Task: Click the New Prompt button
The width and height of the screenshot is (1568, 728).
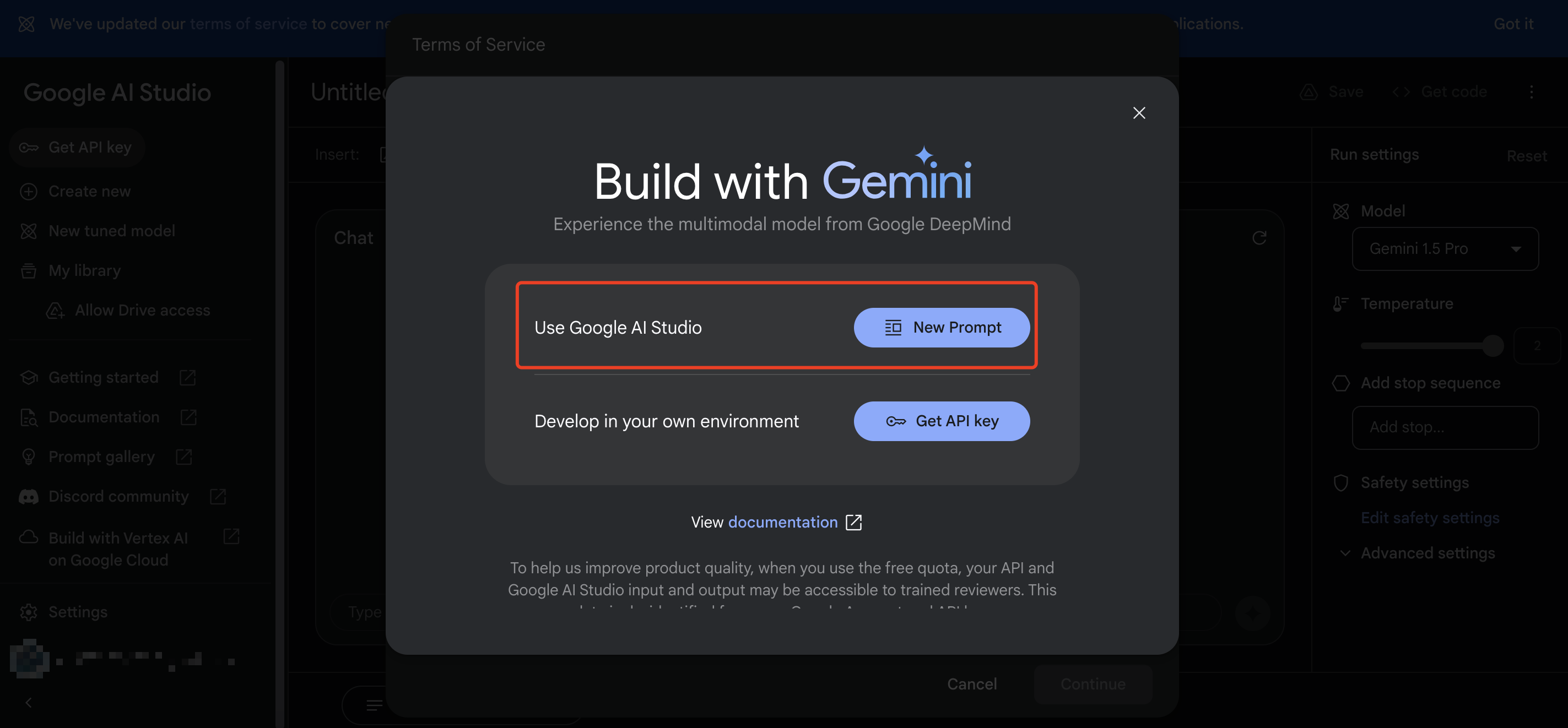Action: (941, 327)
